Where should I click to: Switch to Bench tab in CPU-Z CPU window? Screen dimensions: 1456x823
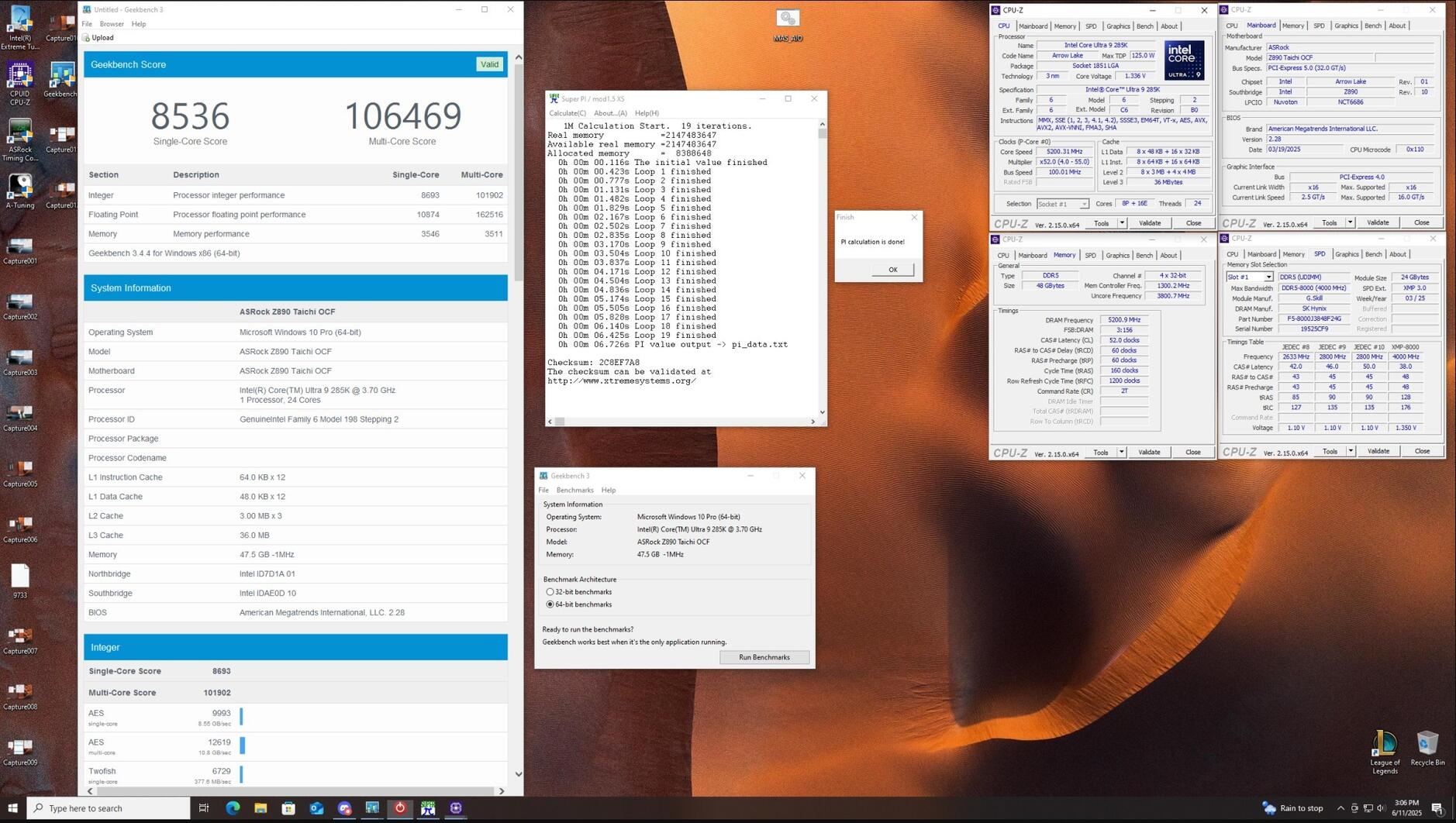(x=1144, y=26)
